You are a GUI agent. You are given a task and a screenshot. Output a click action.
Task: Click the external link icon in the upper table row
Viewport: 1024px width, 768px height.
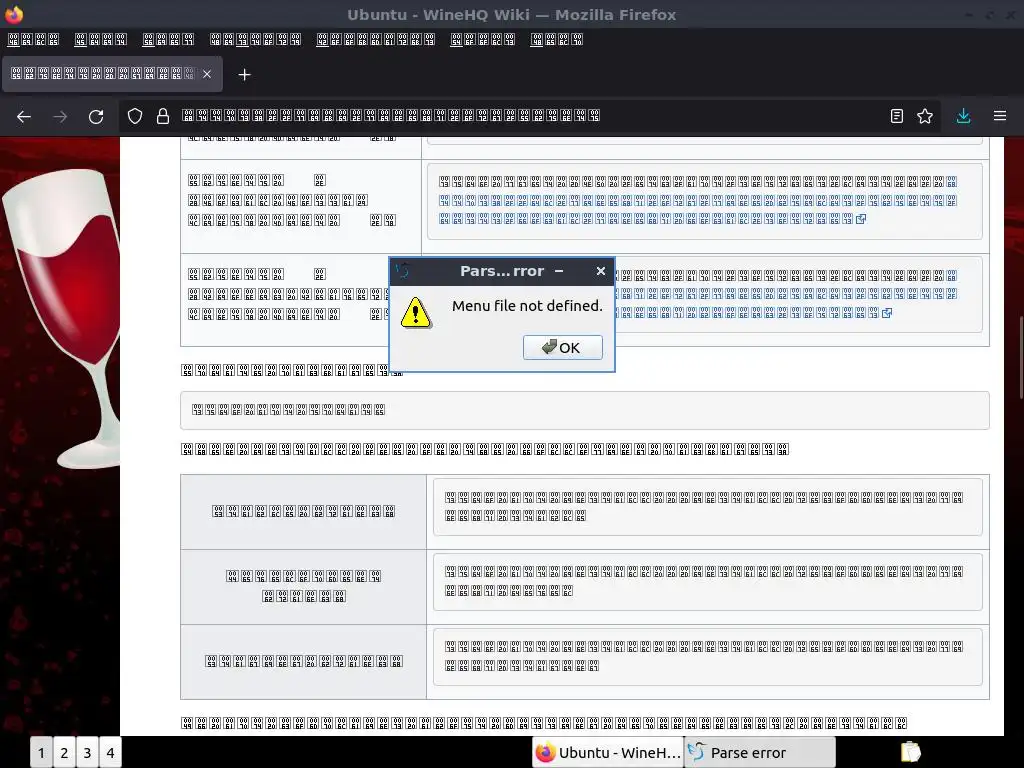(x=861, y=219)
